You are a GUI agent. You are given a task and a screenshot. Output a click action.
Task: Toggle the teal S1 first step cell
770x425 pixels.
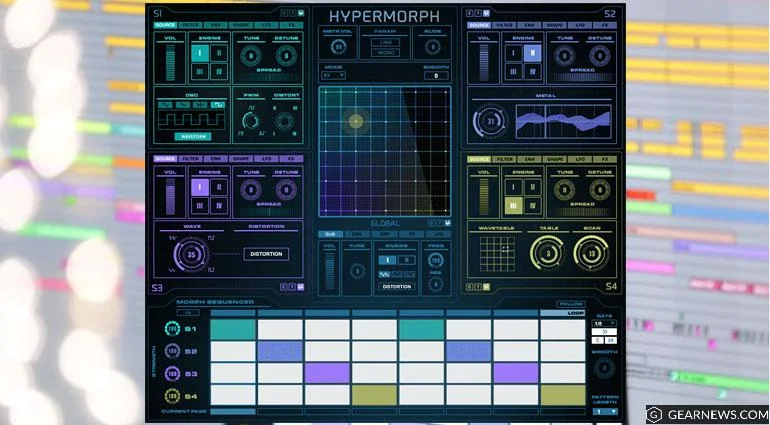[233, 330]
